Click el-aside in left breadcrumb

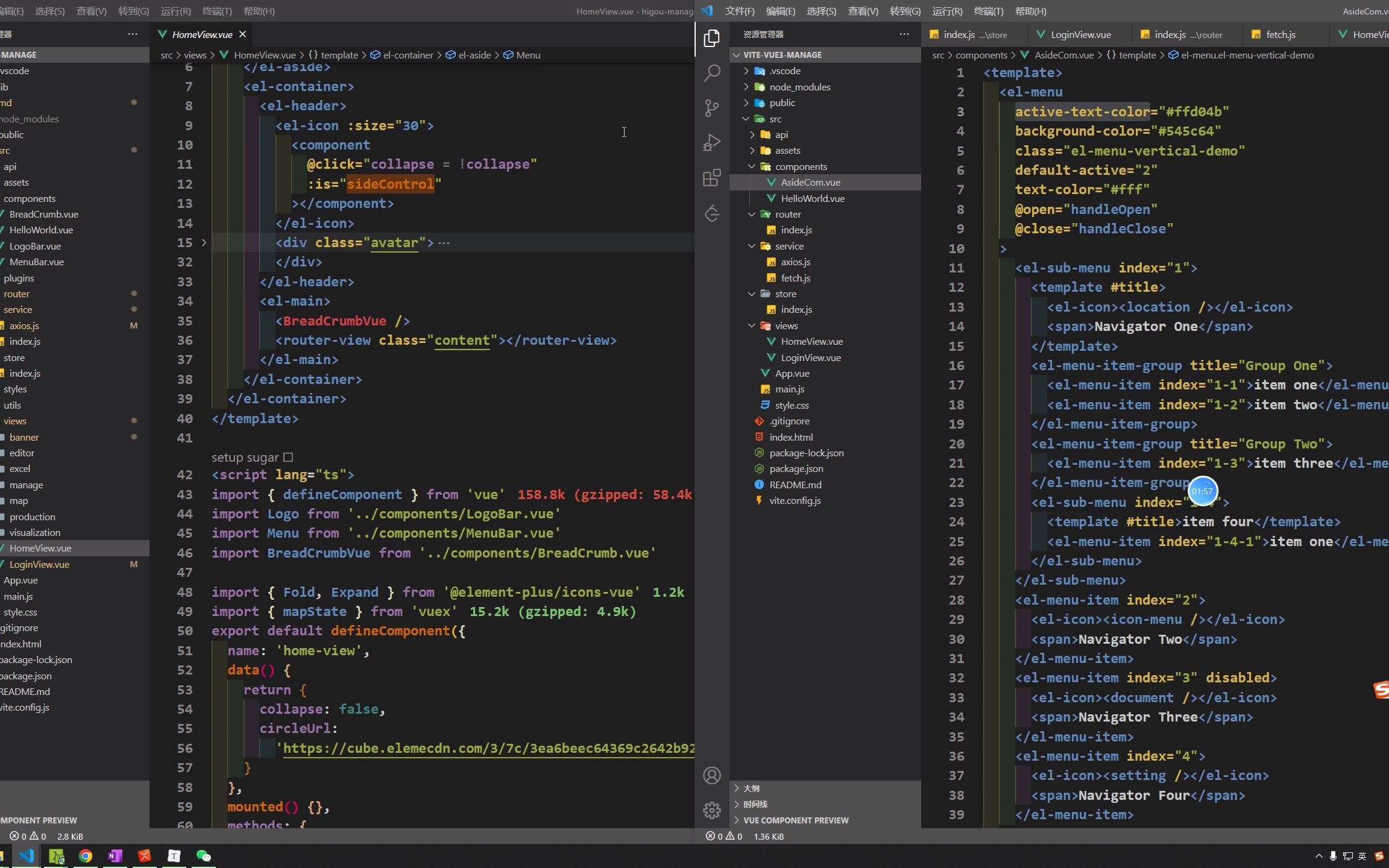pyautogui.click(x=468, y=55)
